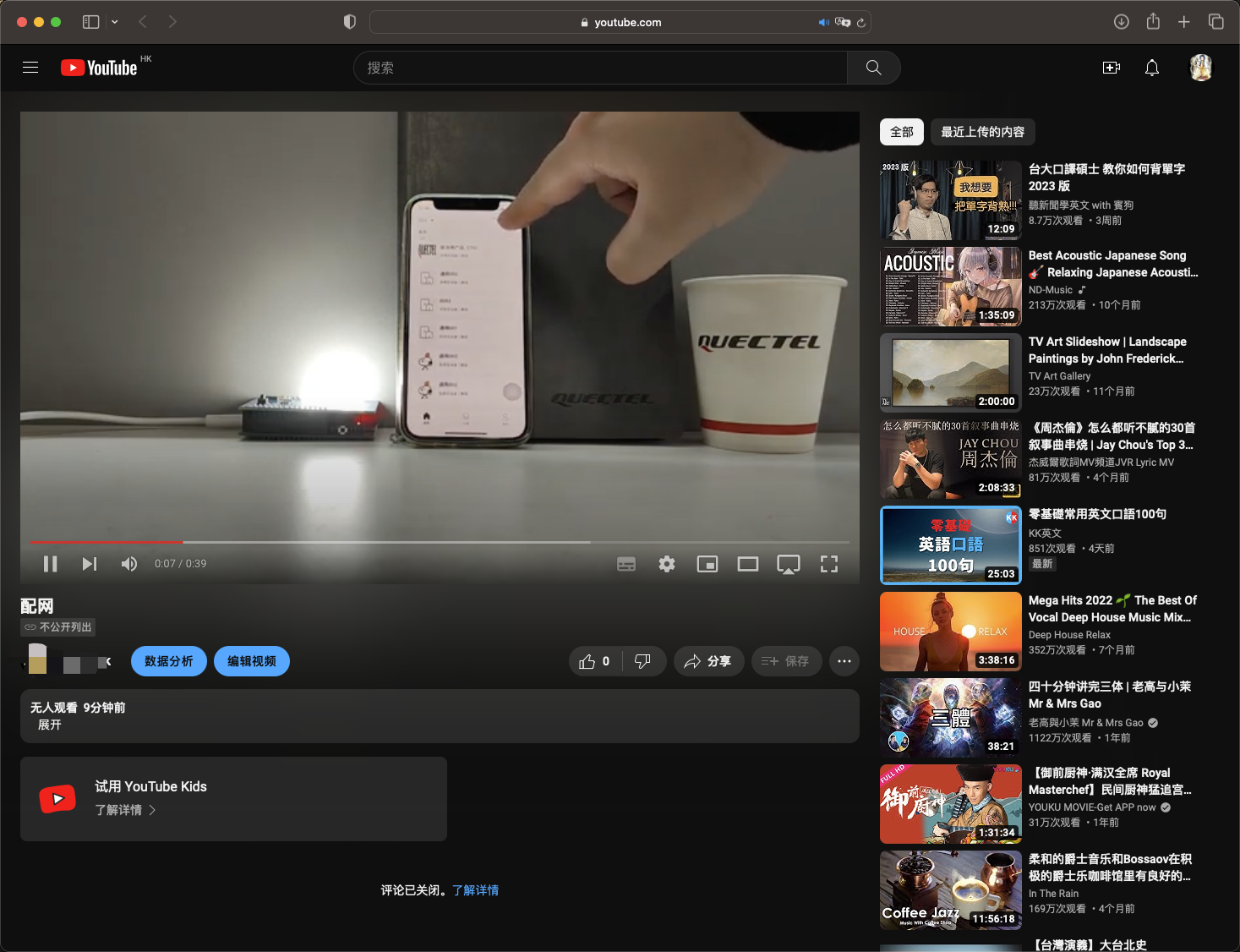Open 了解详情 under YouTube Kids
Screen dimensions: 1240x952
pos(125,810)
